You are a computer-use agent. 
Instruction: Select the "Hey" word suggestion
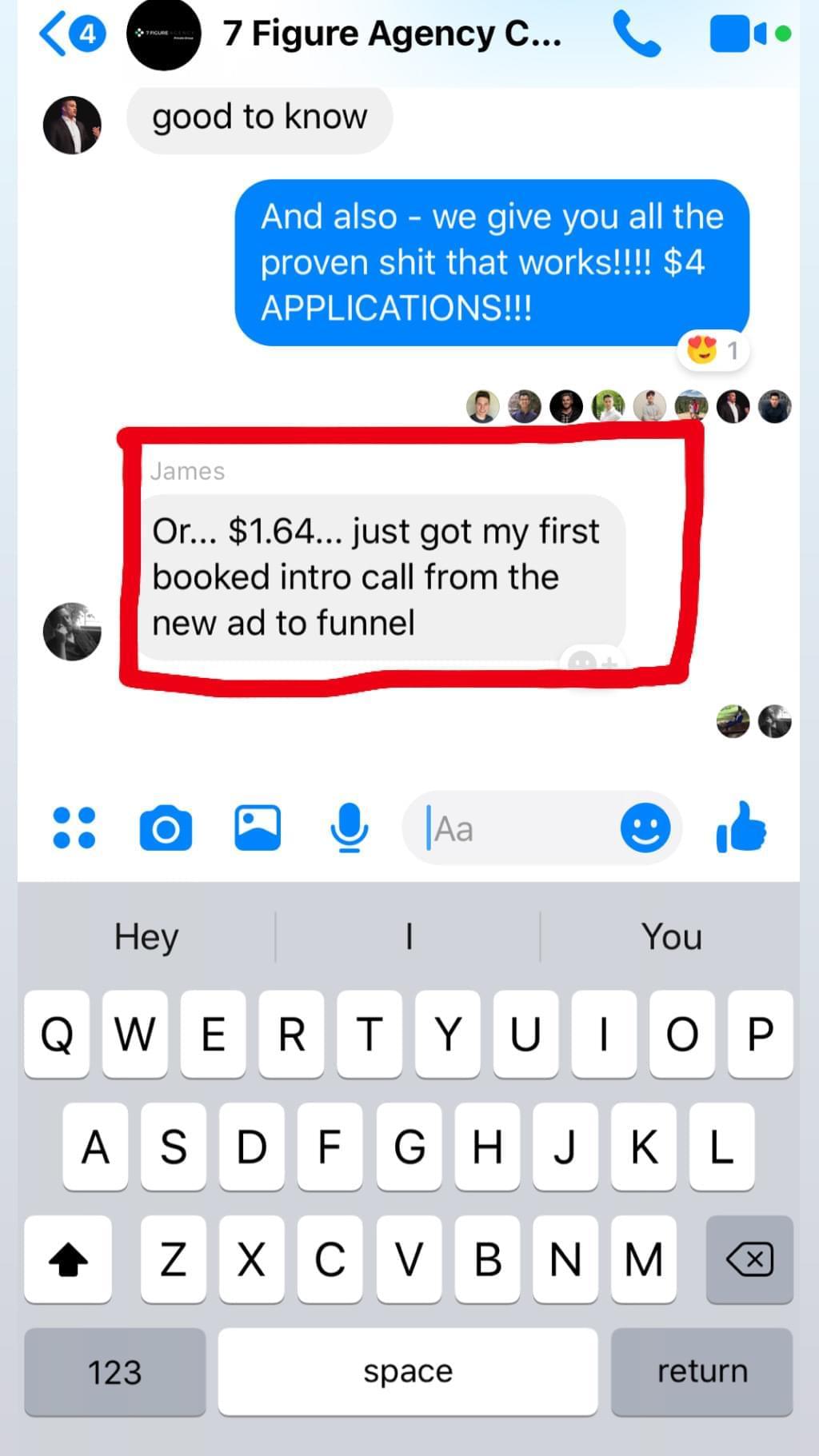[x=146, y=936]
